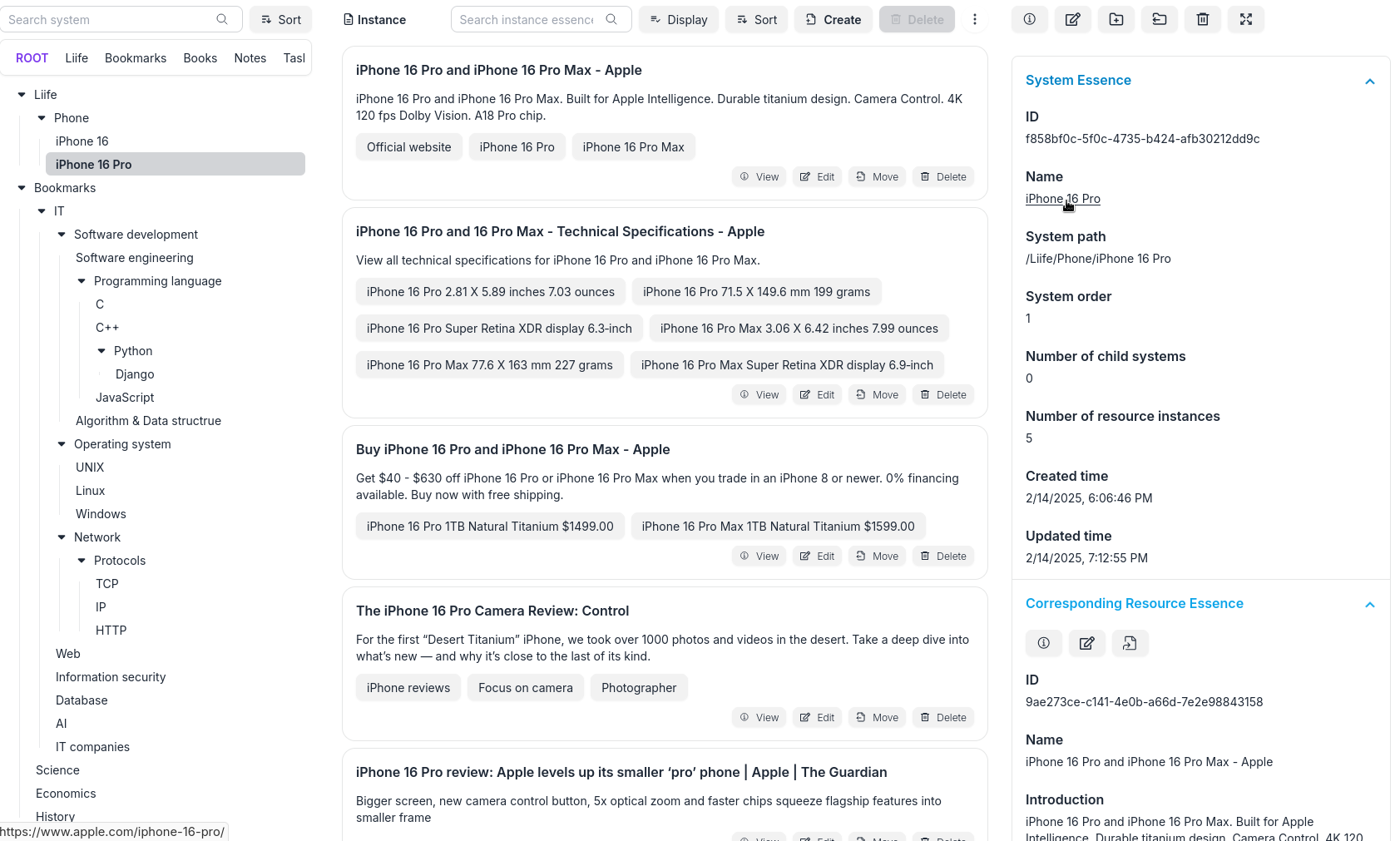View the Technical Specifications card
Screen dimensions: 1400x841
pos(759,394)
